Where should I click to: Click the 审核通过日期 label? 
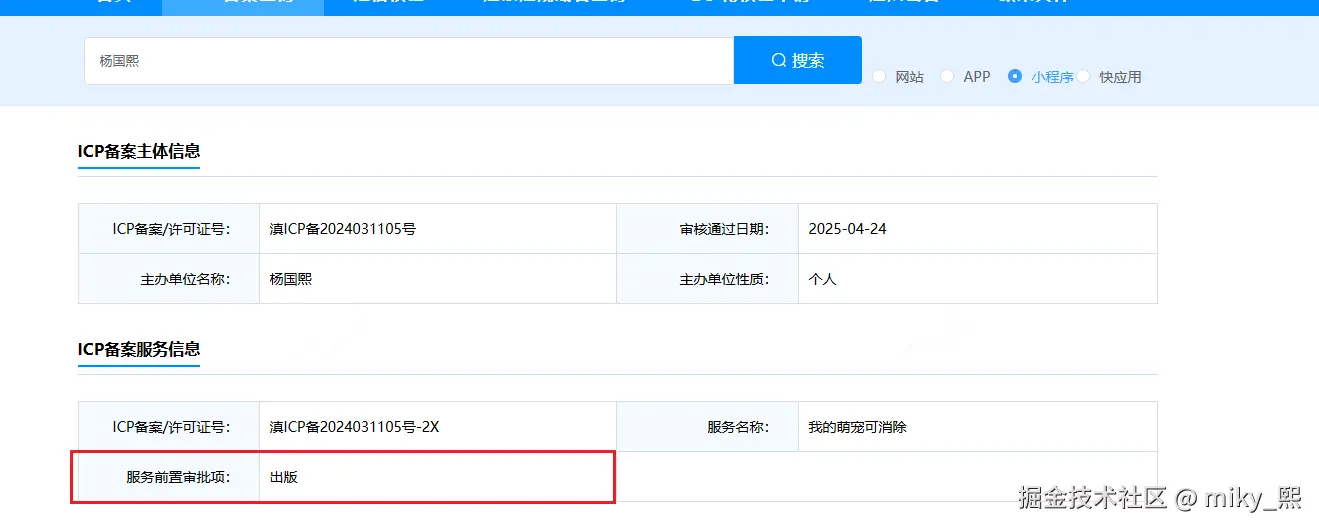pos(725,229)
